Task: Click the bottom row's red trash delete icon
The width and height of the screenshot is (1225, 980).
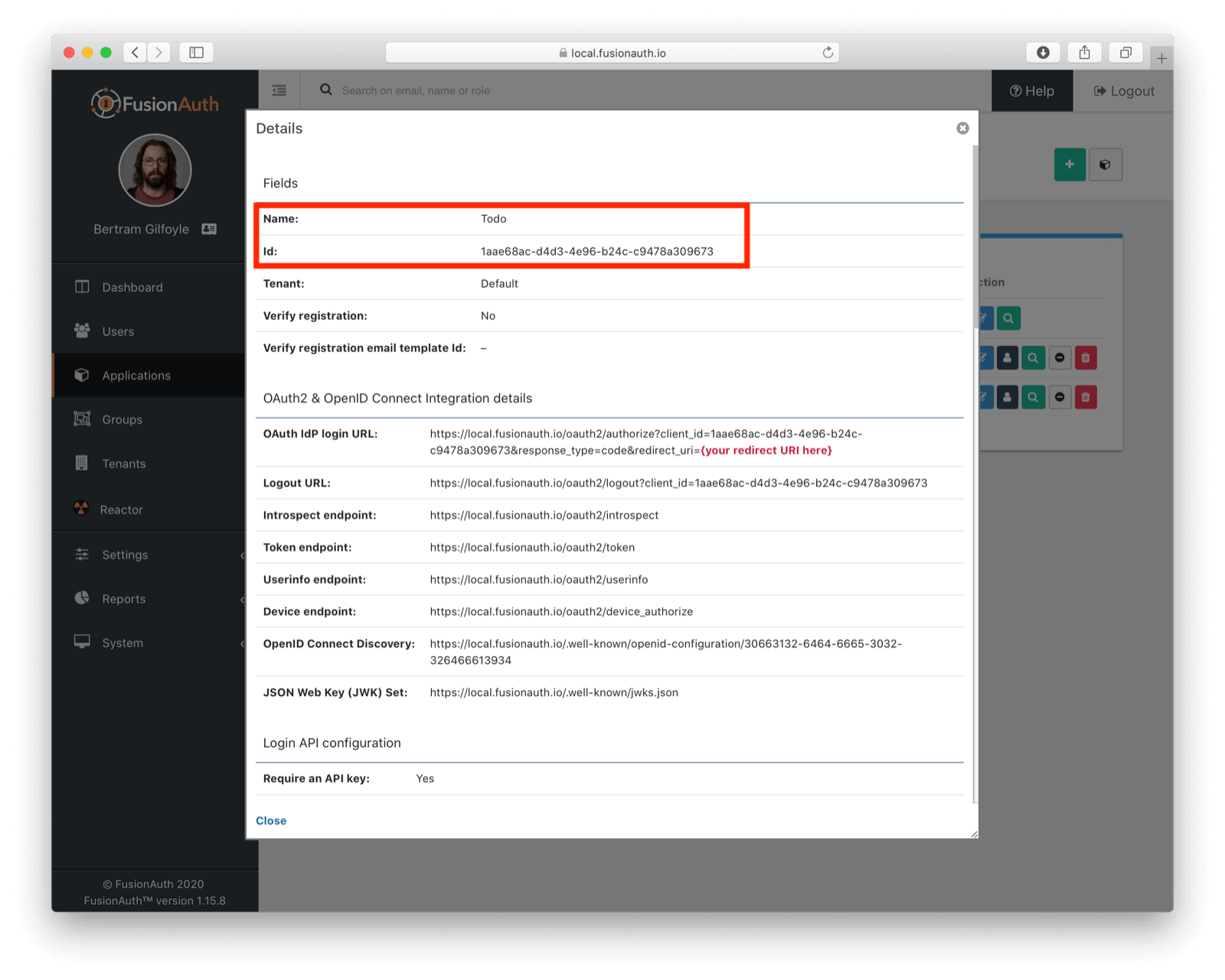Action: point(1085,397)
